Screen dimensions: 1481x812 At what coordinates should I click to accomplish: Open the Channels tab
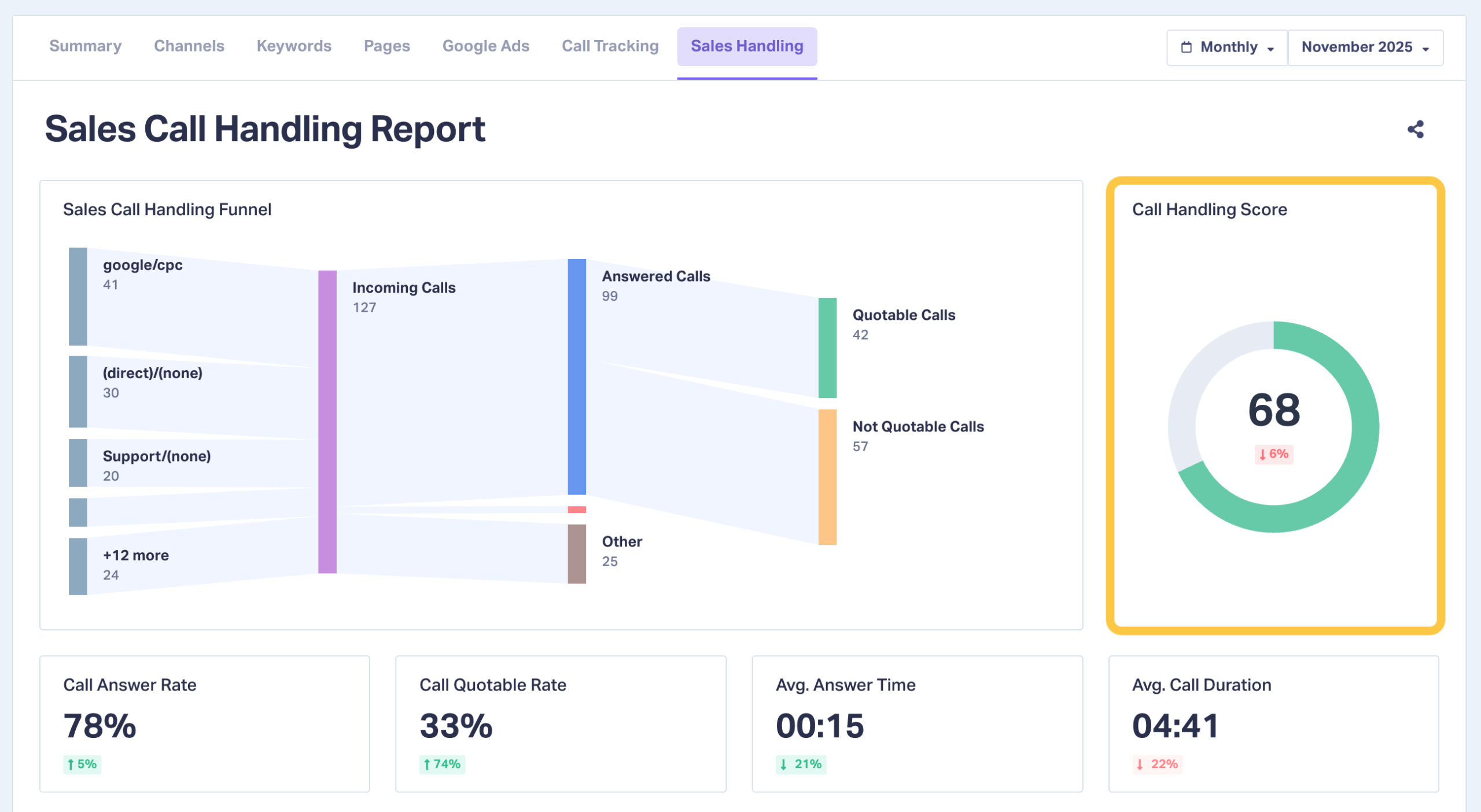coord(189,46)
